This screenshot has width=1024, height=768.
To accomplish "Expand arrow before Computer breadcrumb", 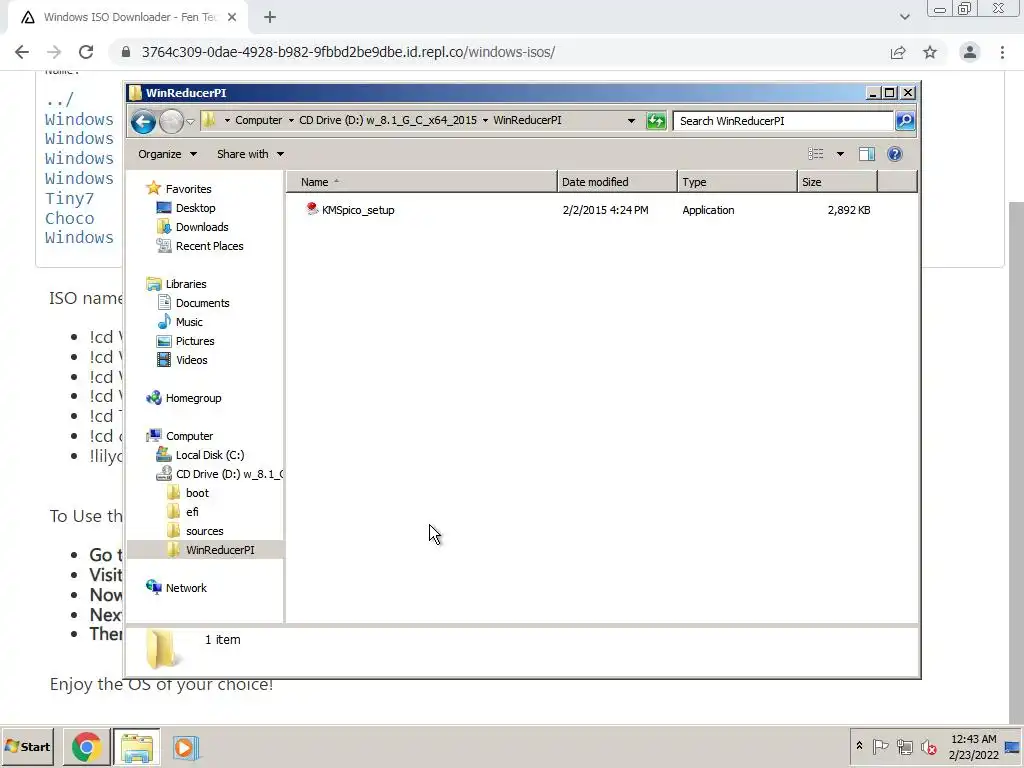I will click(x=227, y=121).
